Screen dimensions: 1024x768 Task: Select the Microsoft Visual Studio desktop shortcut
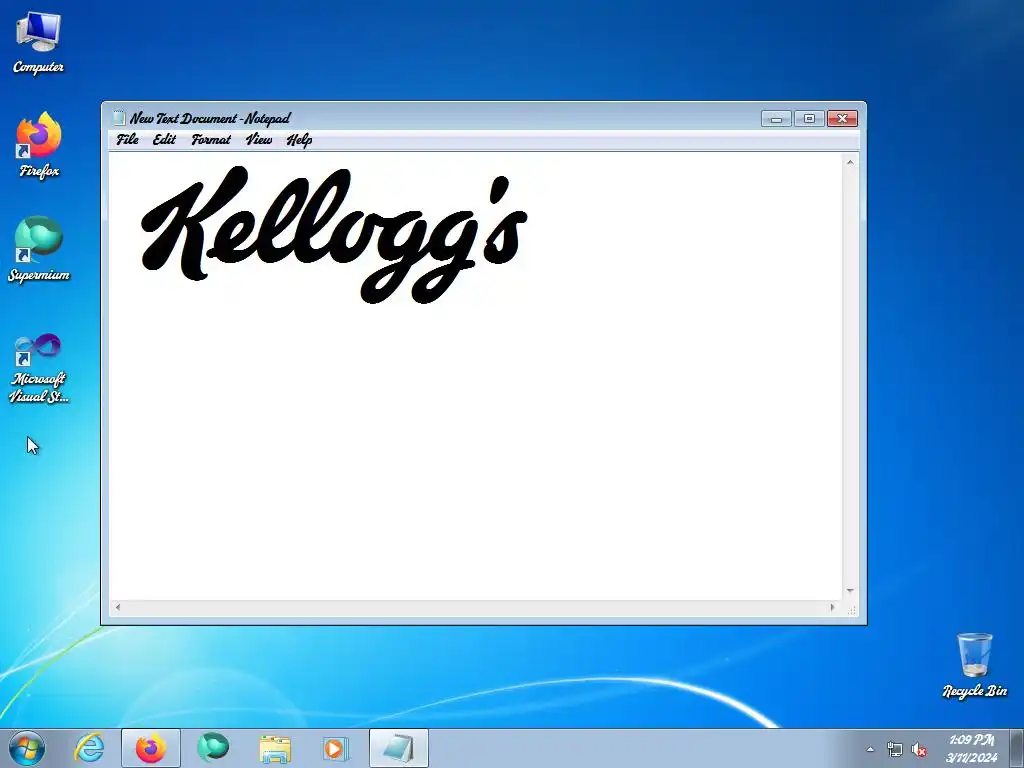(x=39, y=368)
